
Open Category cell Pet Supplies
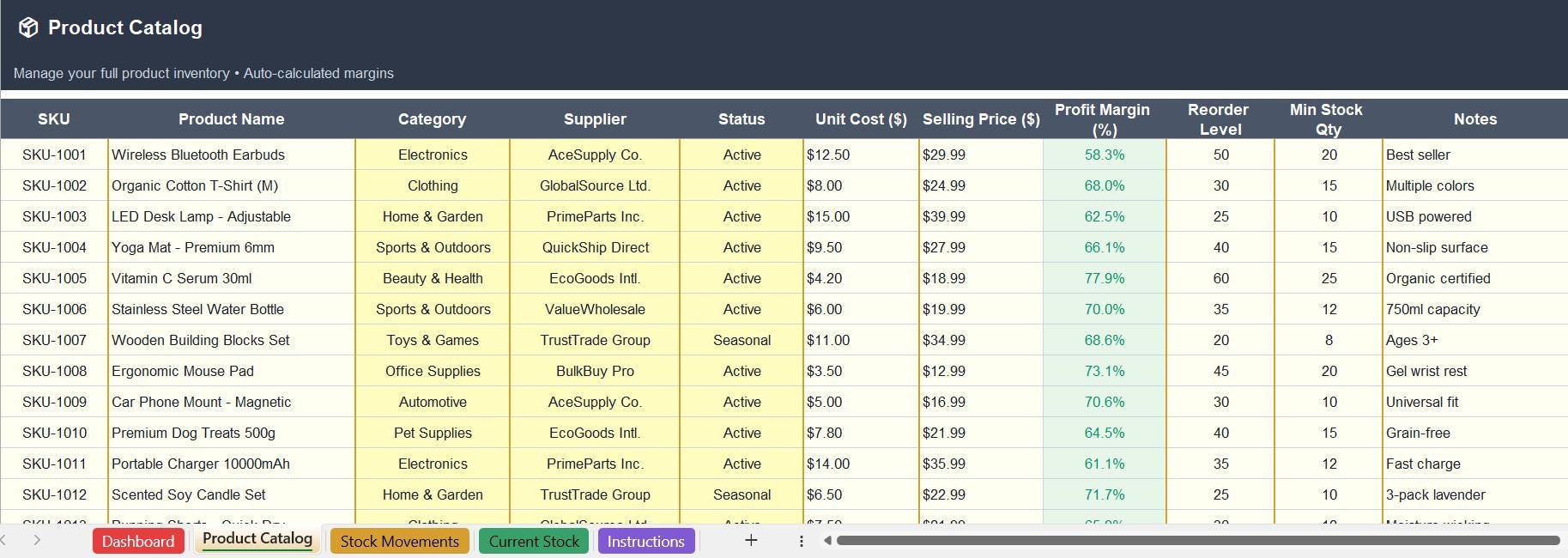[432, 433]
